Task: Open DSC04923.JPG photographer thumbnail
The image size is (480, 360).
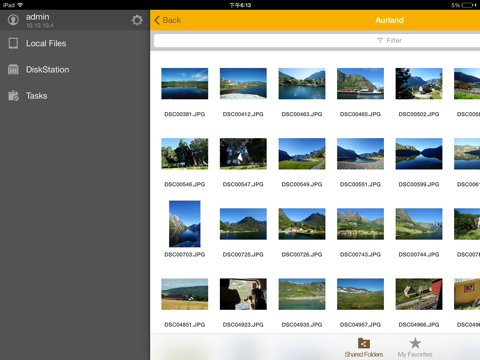Action: pyautogui.click(x=243, y=294)
